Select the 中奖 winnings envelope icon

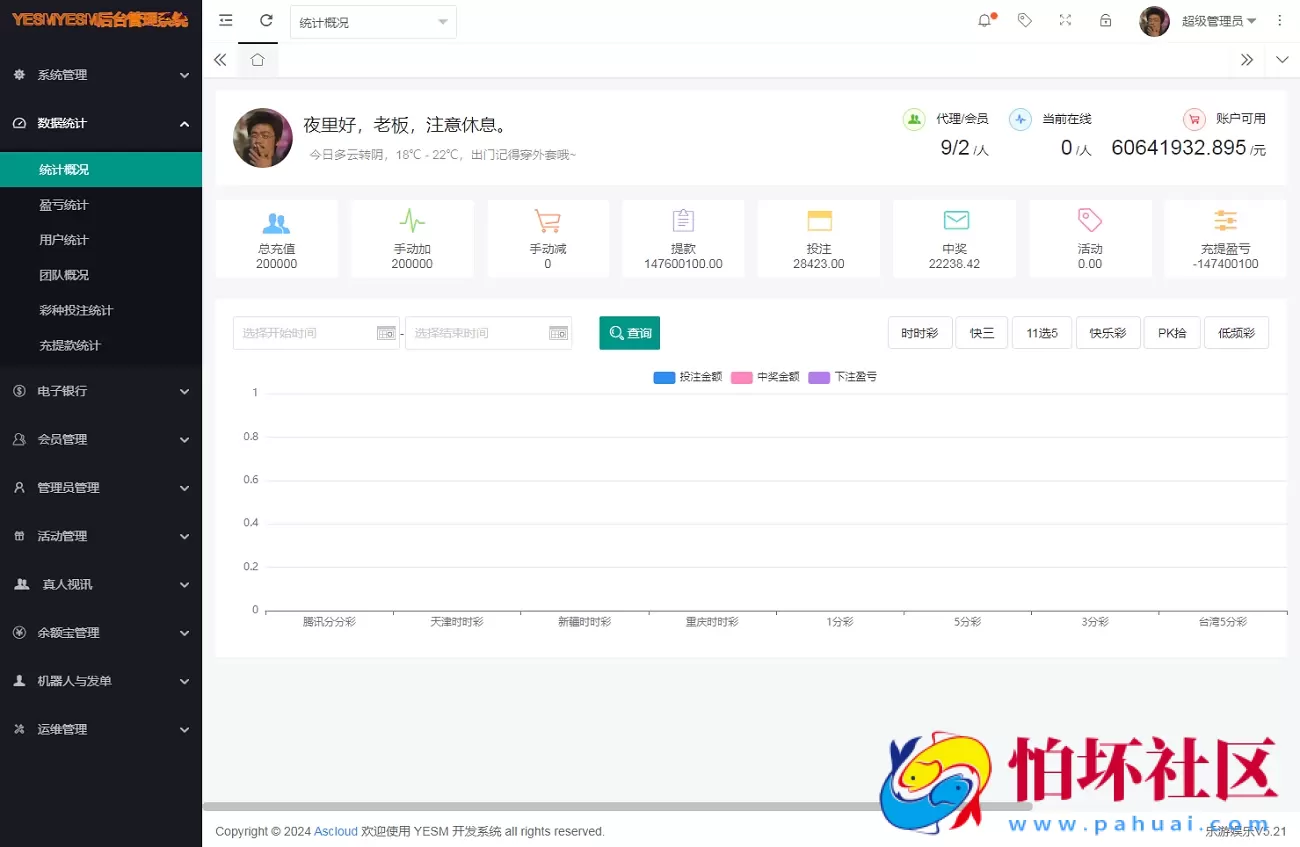tap(955, 221)
